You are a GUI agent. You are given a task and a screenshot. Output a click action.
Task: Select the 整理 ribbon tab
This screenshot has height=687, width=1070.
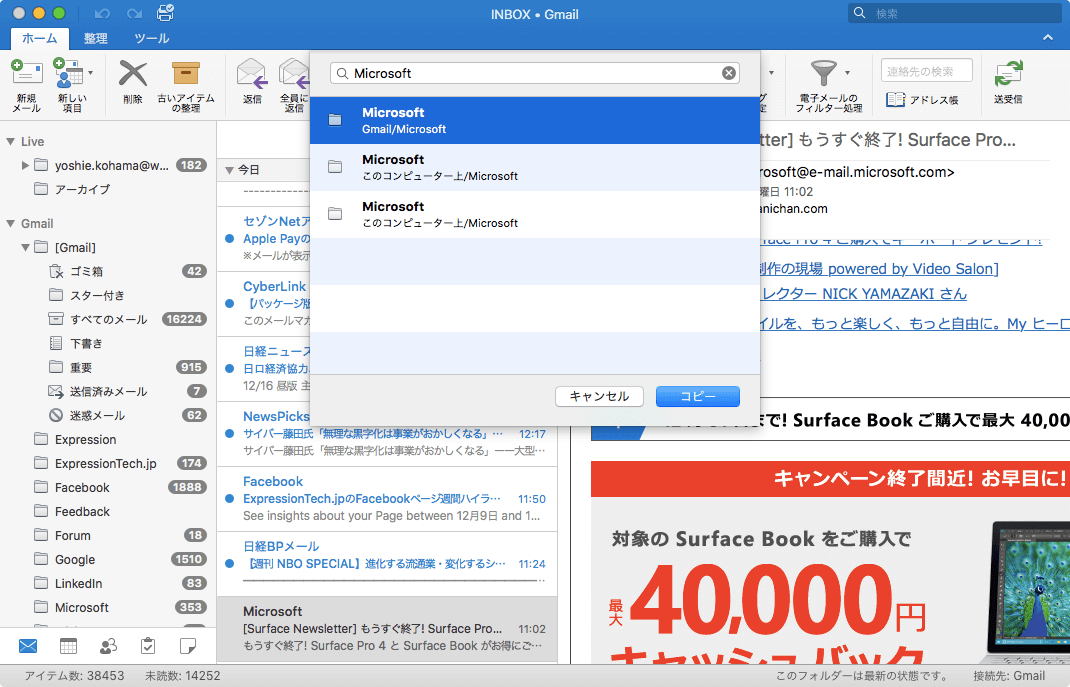click(x=96, y=38)
